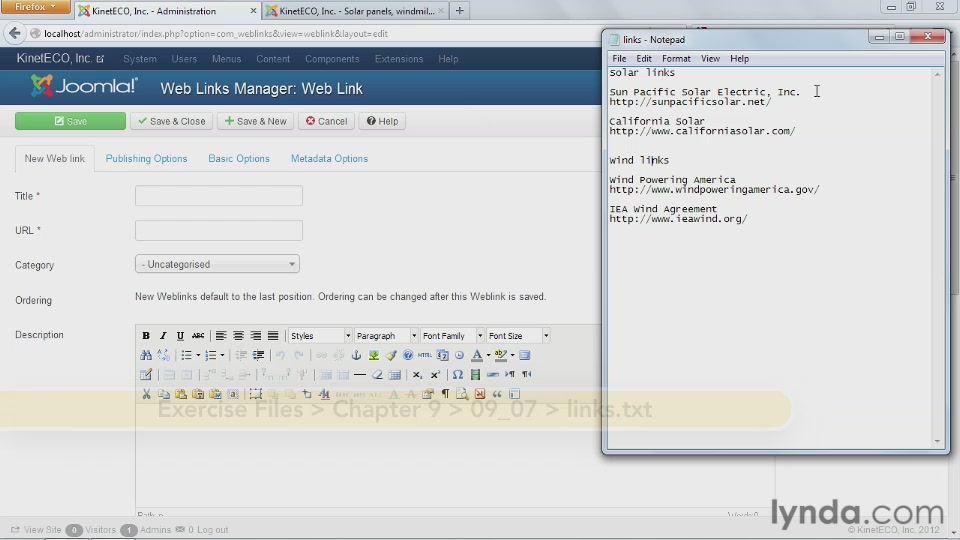The image size is (960, 540).
Task: Open the editor help icon
Action: tap(408, 355)
